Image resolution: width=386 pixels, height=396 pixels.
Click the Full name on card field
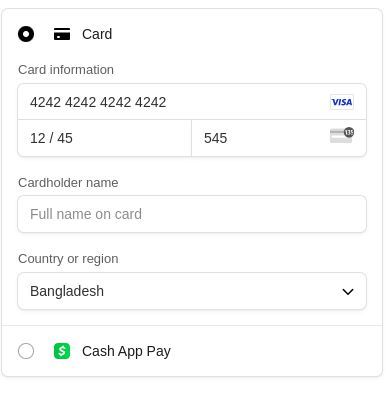(192, 214)
